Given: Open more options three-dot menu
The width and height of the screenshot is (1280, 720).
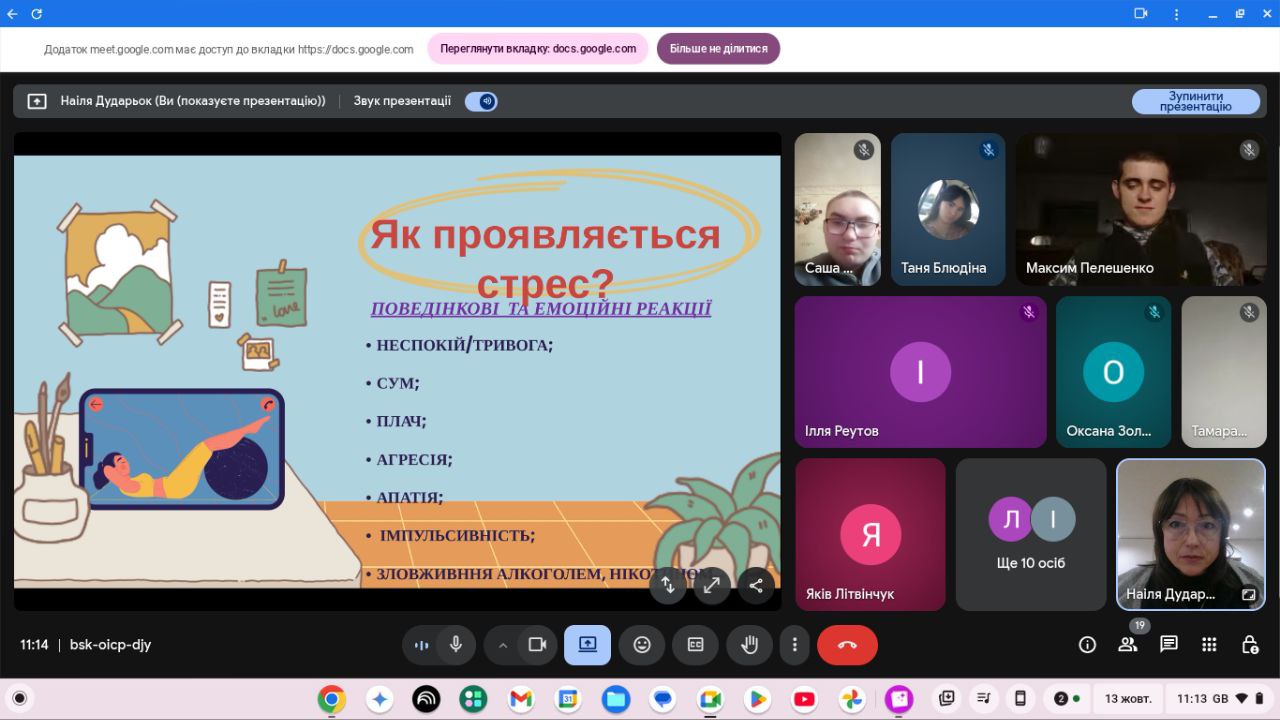Looking at the screenshot, I should coord(794,645).
